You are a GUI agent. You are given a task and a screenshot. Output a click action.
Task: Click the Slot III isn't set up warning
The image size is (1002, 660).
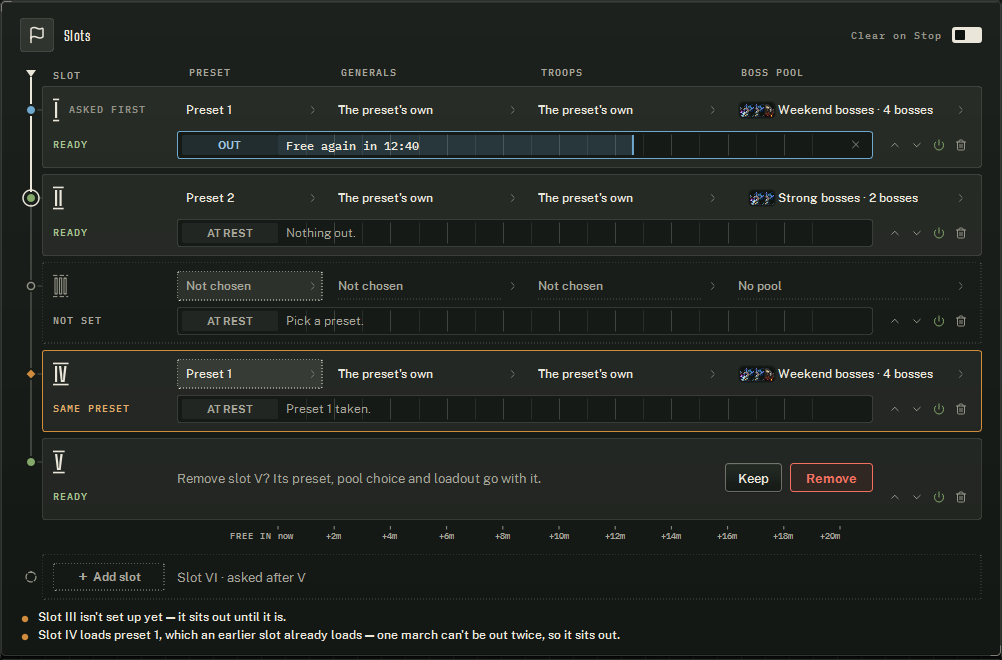[162, 617]
